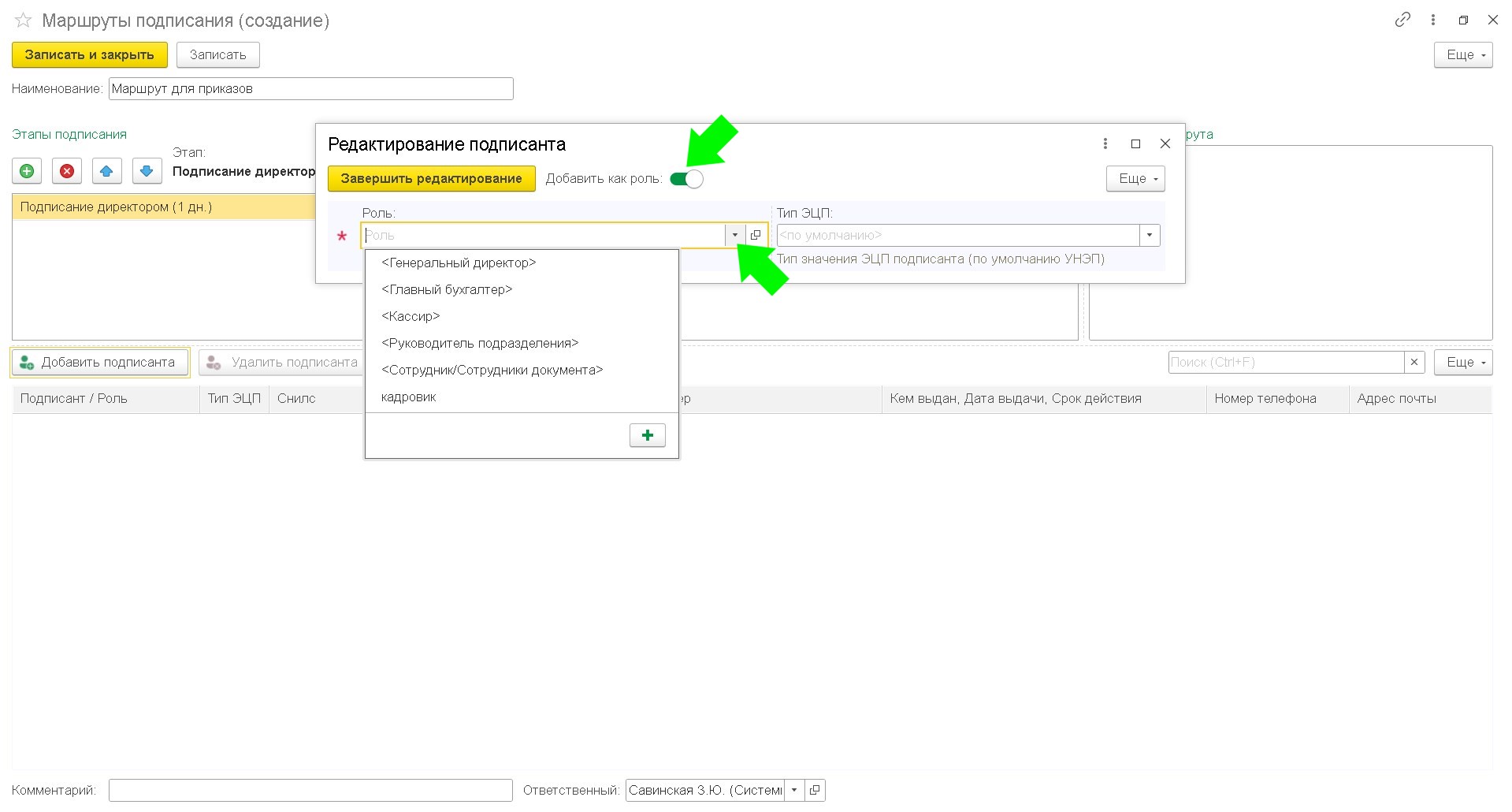The width and height of the screenshot is (1512, 812).
Task: Choose <Главный бухгалтер> role option
Action: pos(446,289)
